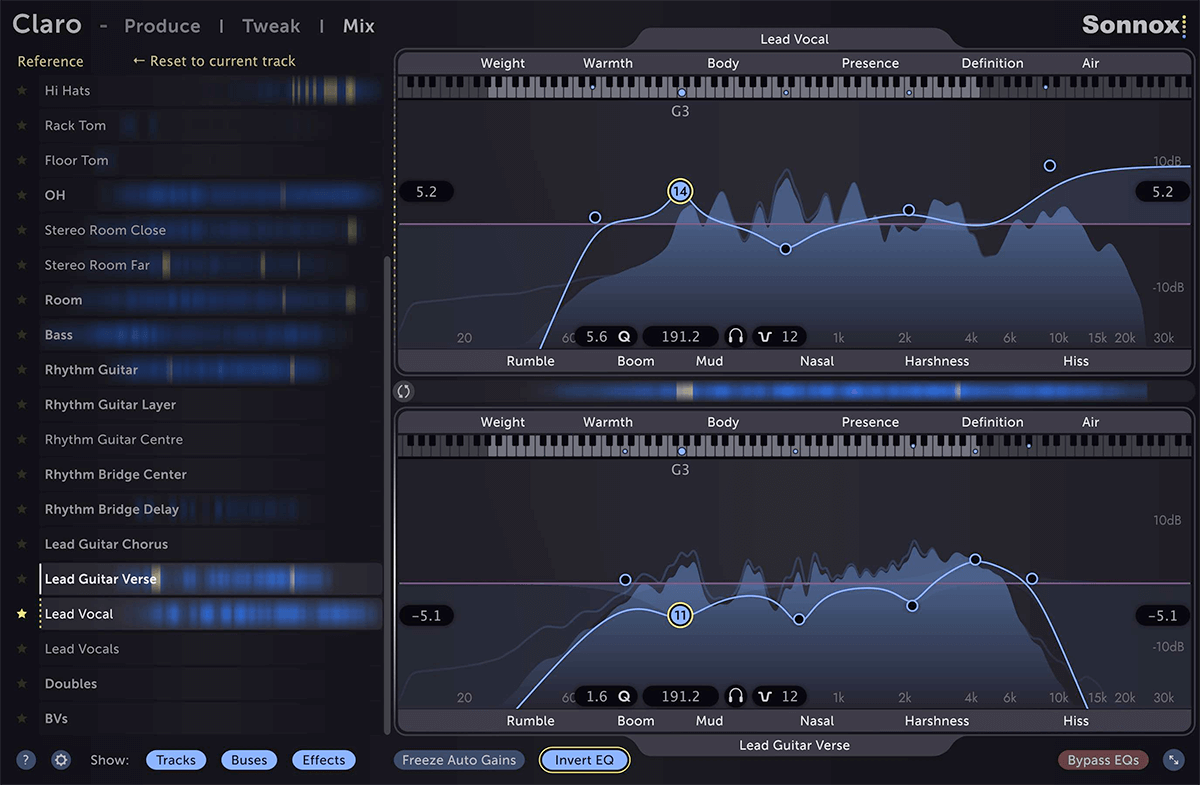Select the Rhythm Guitar Layer track

pyautogui.click(x=211, y=405)
